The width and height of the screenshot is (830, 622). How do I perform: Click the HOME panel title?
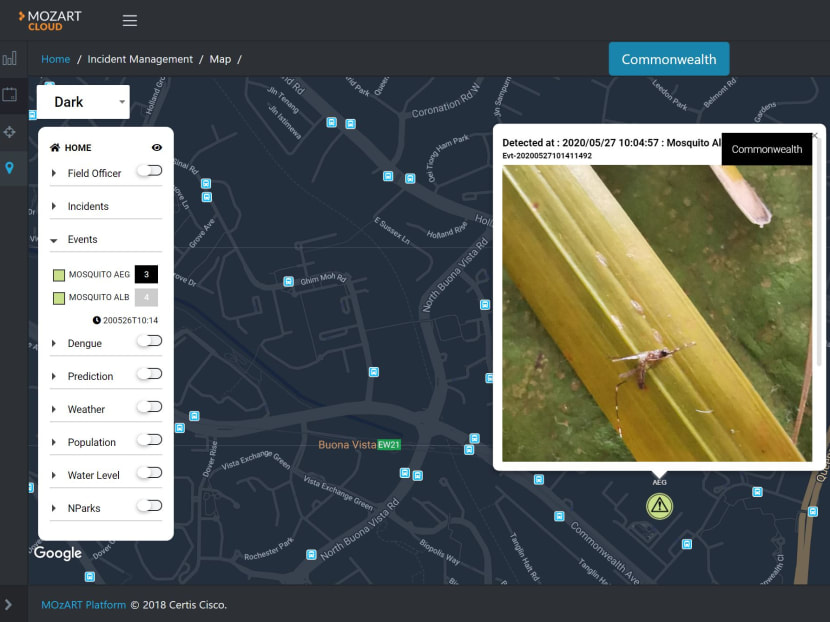[78, 148]
